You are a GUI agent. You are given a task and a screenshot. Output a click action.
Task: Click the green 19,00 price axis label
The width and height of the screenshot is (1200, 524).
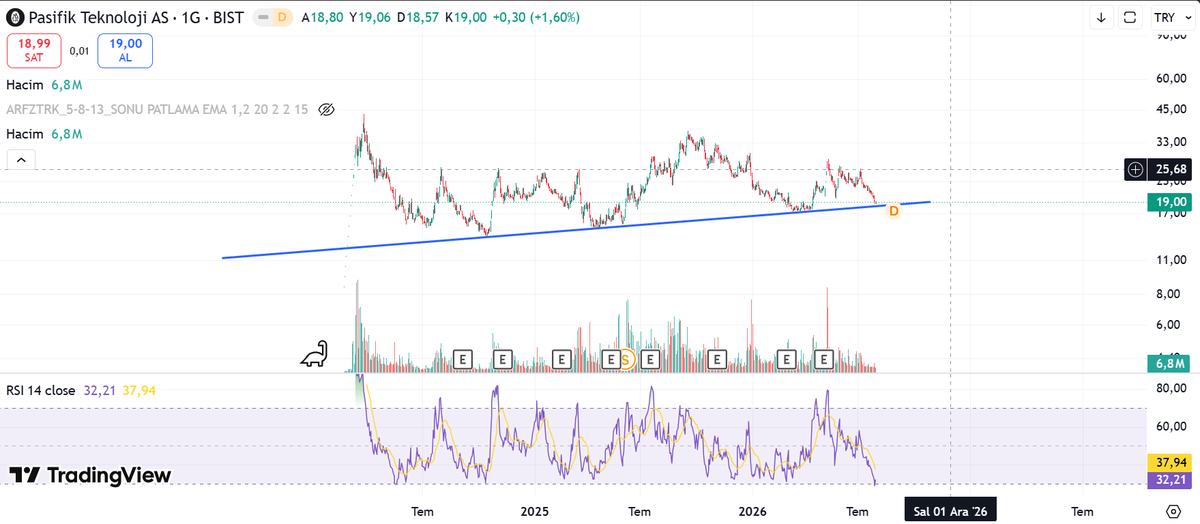(x=1168, y=202)
